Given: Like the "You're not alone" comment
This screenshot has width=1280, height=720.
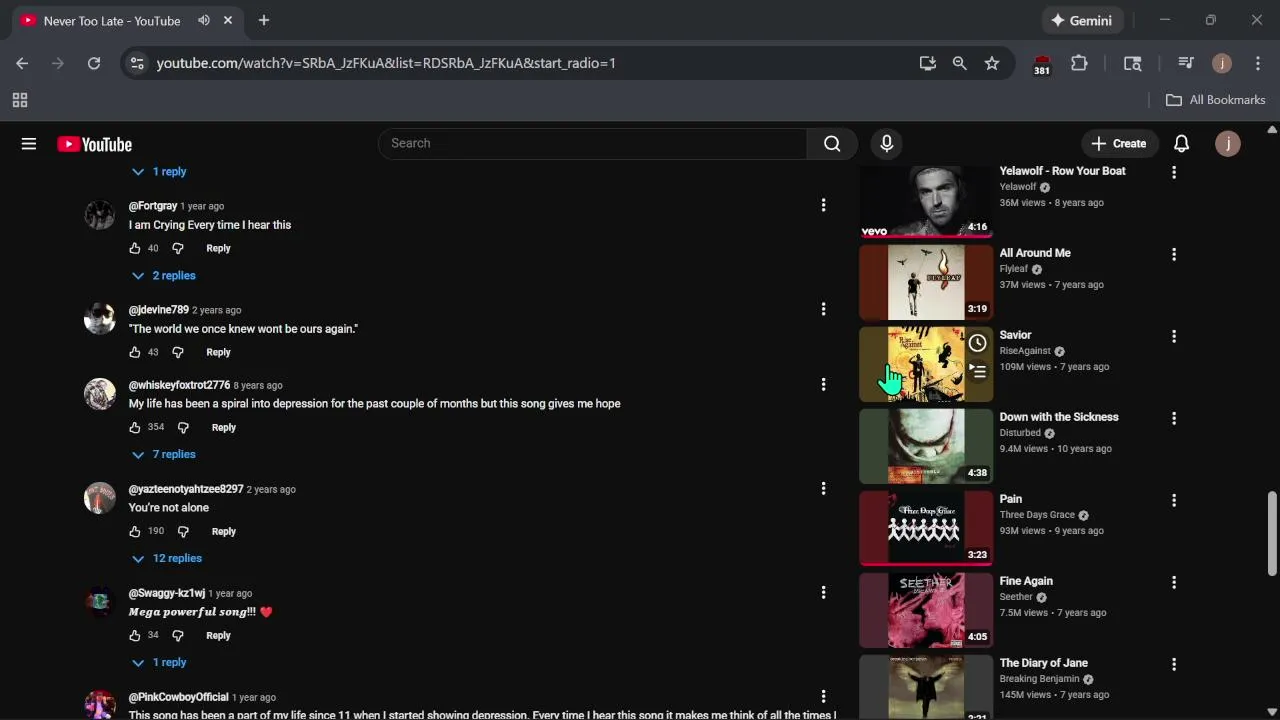Looking at the screenshot, I should click(x=135, y=531).
